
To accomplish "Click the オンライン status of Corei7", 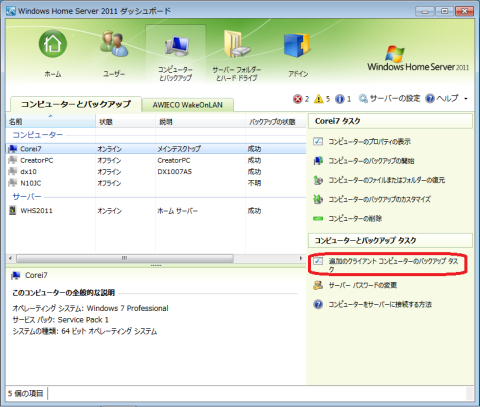I will (109, 149).
